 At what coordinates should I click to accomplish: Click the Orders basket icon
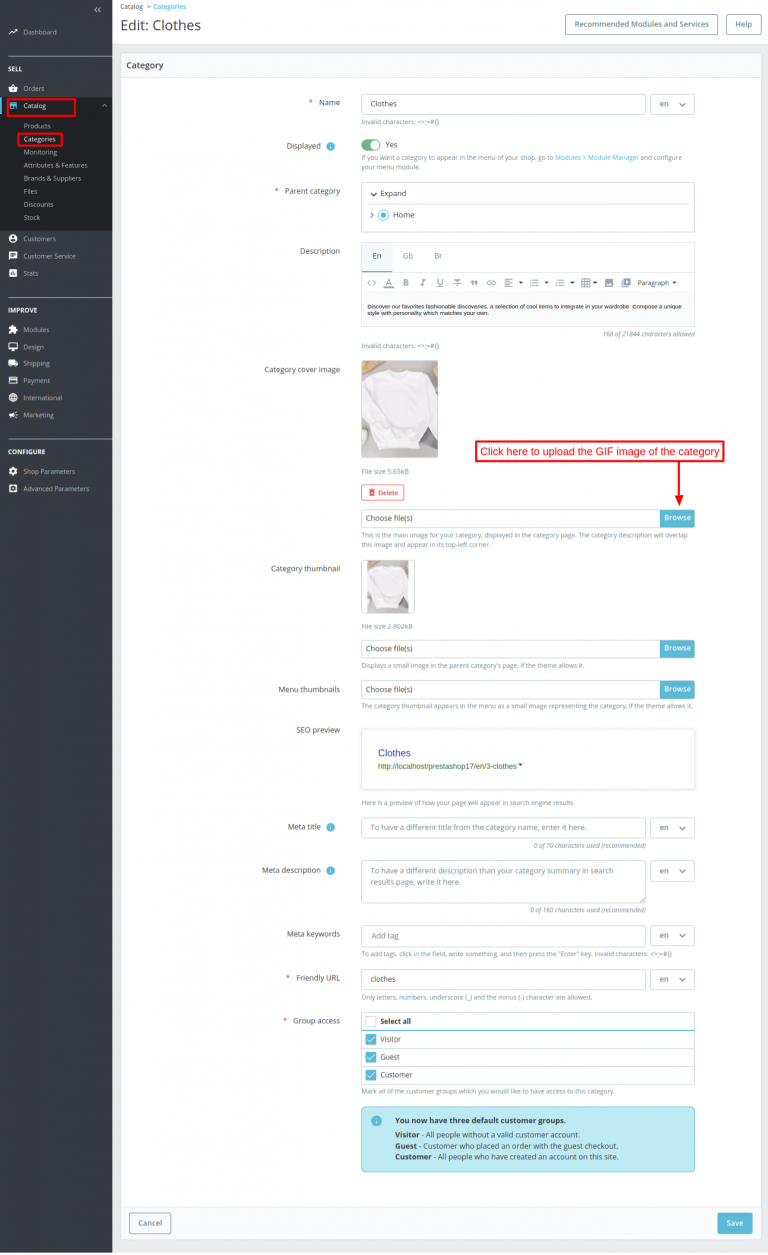click(13, 88)
